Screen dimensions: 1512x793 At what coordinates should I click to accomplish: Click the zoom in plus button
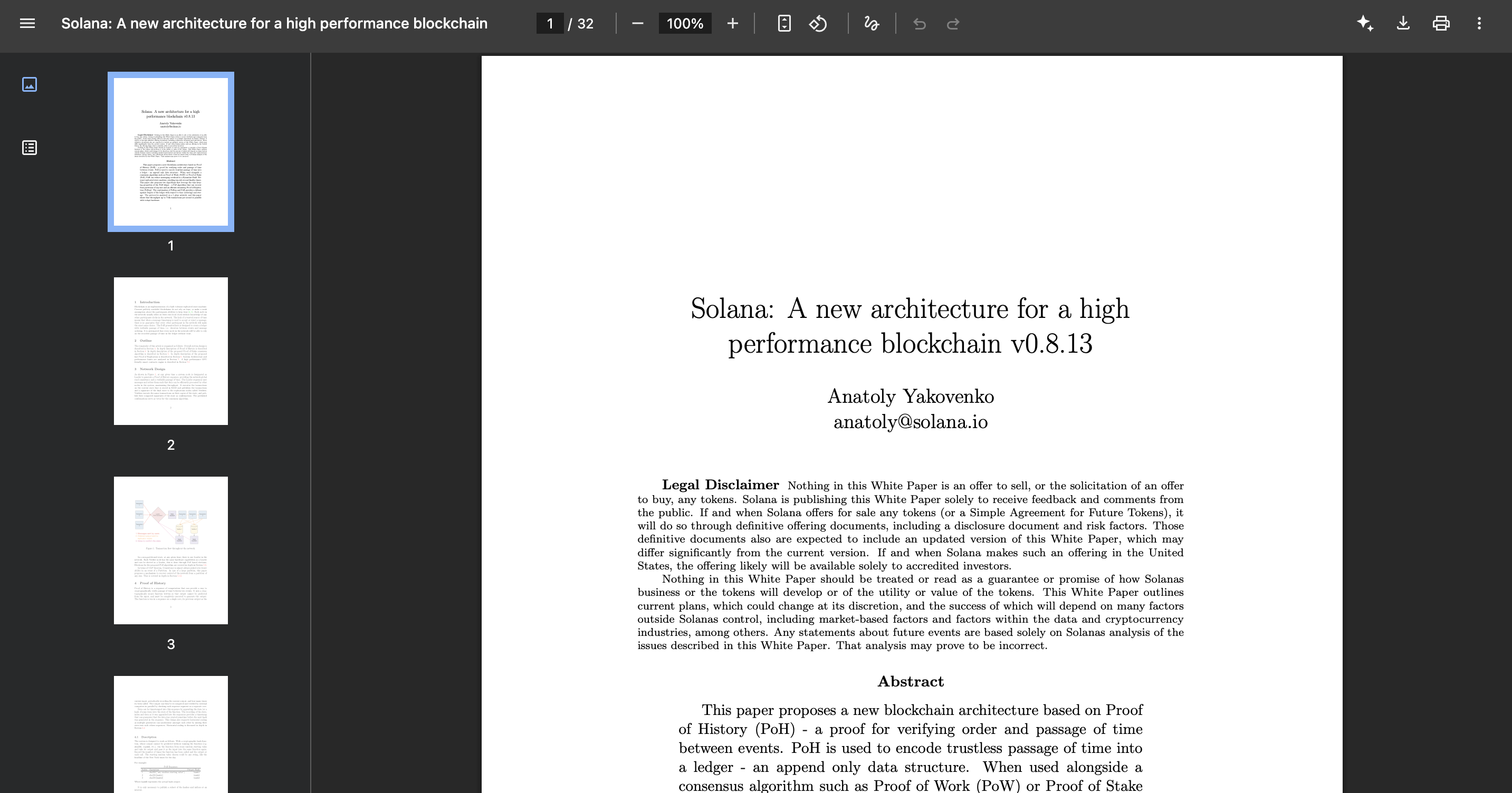[732, 23]
